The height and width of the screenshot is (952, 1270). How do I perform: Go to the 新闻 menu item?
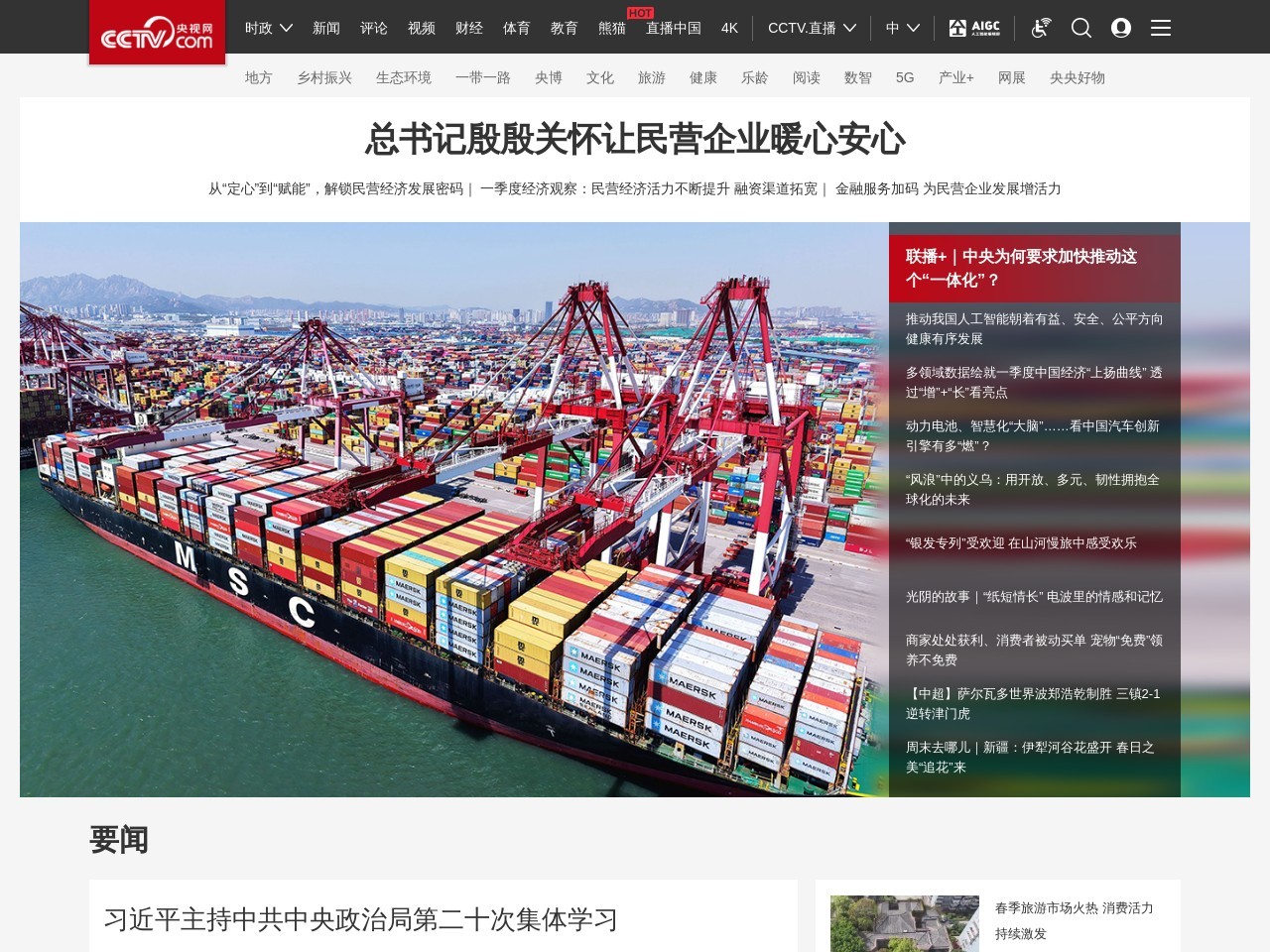(x=326, y=28)
